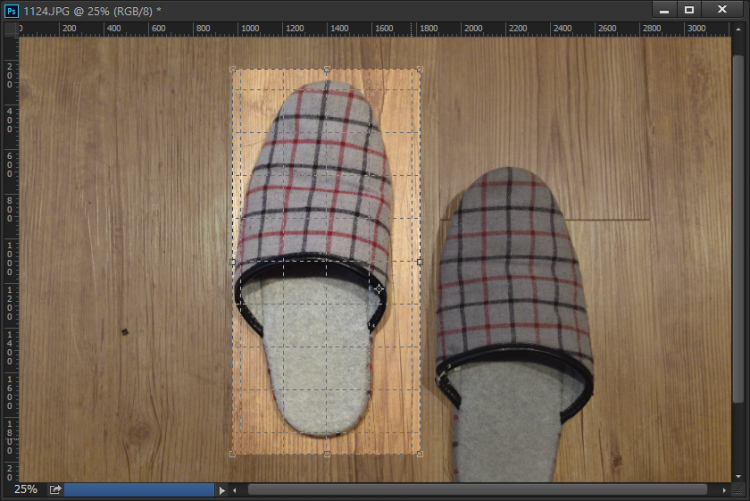Maximize the 1124.JPG document window
This screenshot has width=750, height=501.
click(x=689, y=10)
